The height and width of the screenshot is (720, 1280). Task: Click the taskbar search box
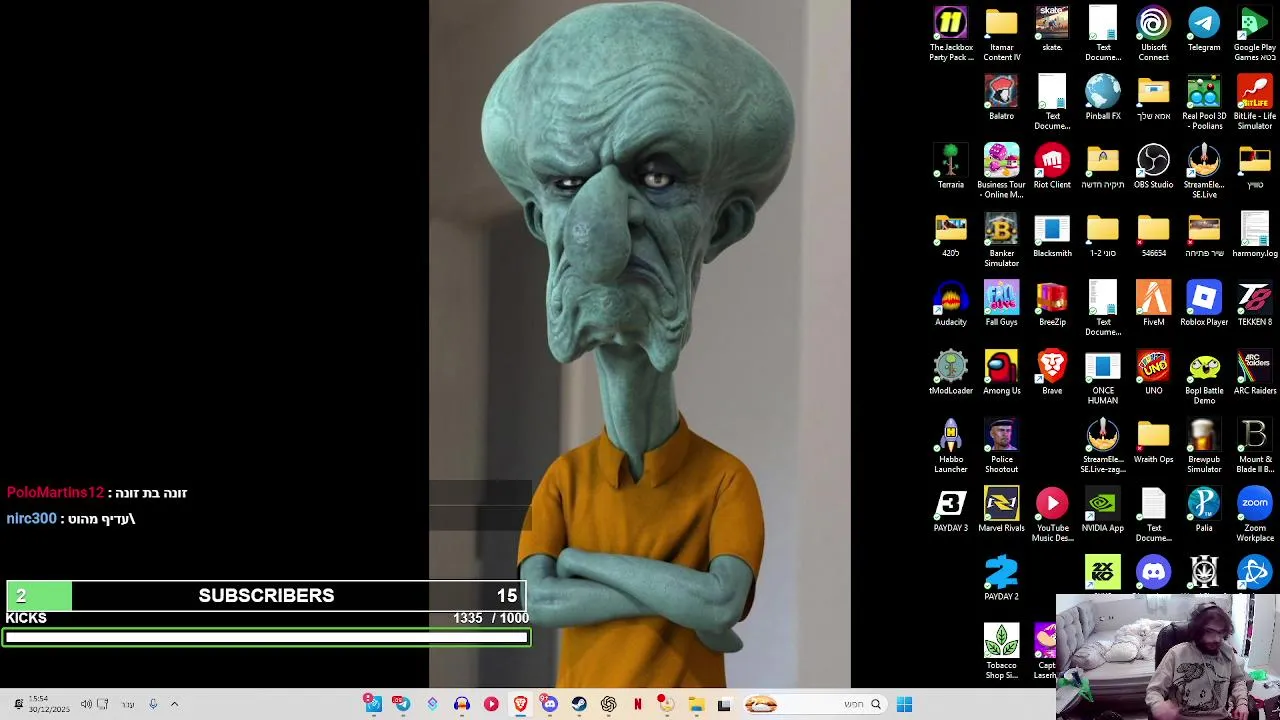[x=814, y=704]
